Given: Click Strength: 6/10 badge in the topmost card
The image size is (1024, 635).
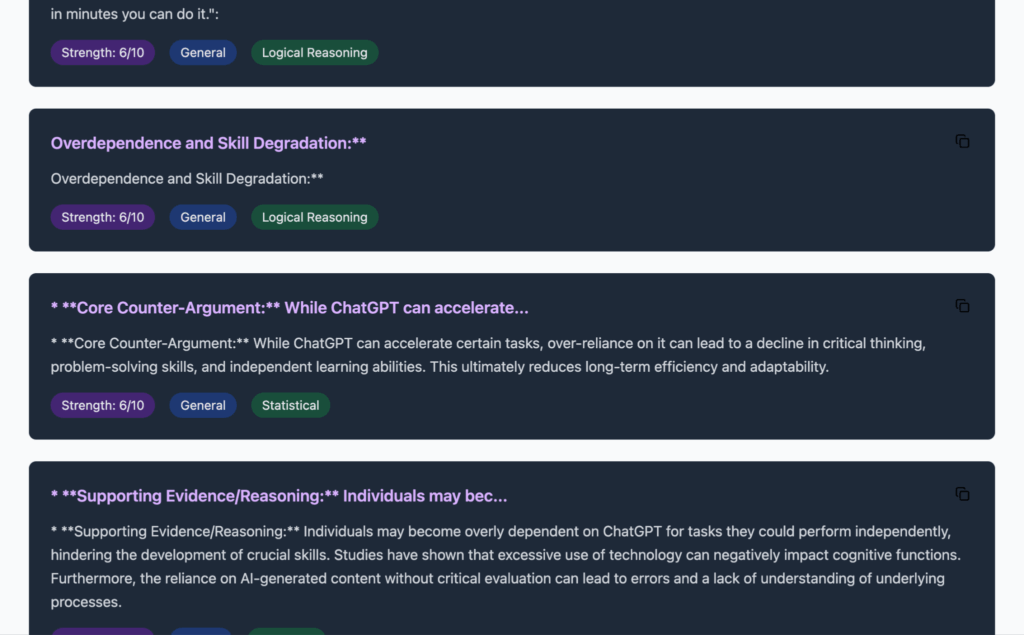Looking at the screenshot, I should 103,53.
